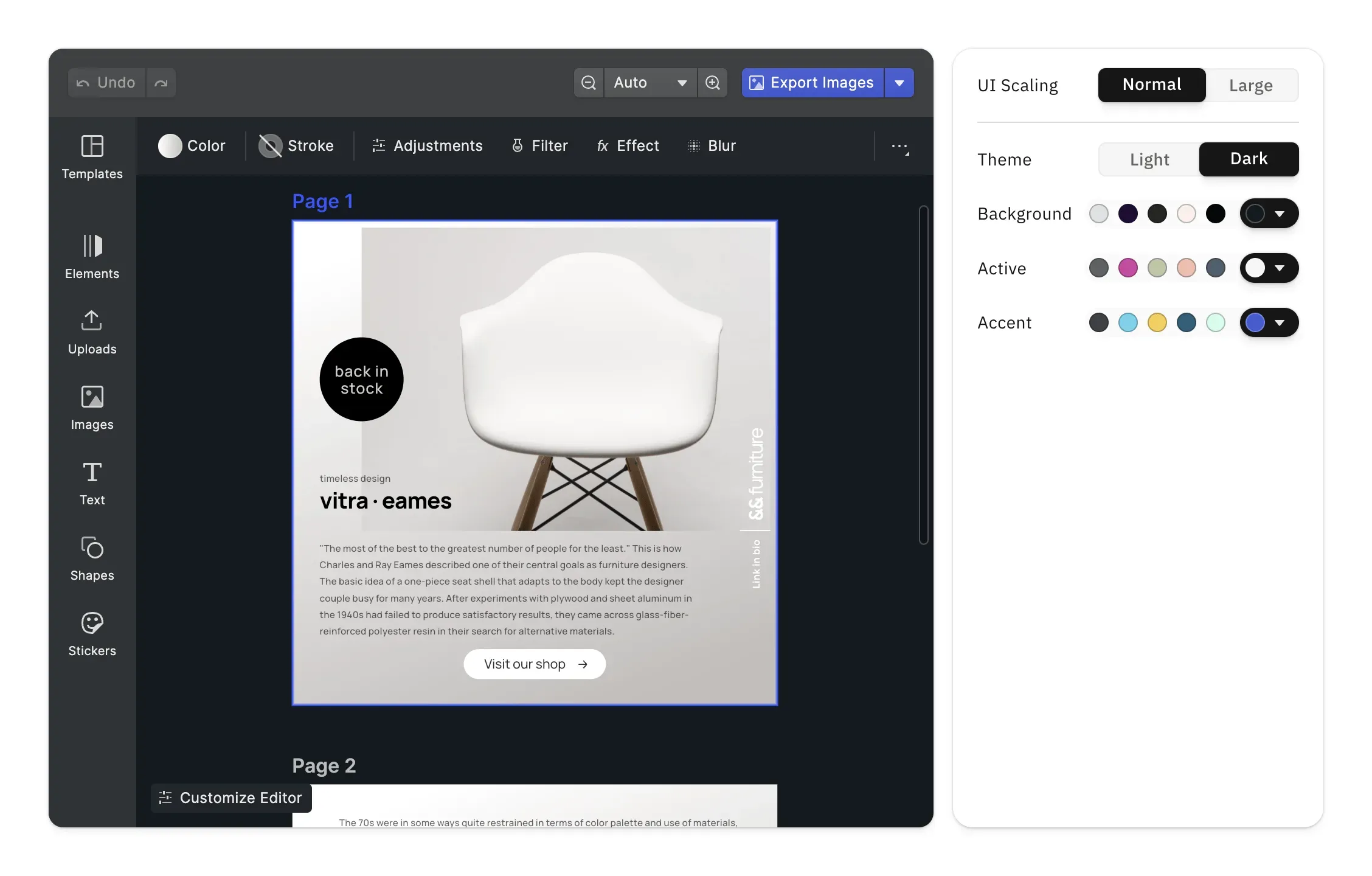
Task: Click the zoom in magnifier
Action: (713, 83)
